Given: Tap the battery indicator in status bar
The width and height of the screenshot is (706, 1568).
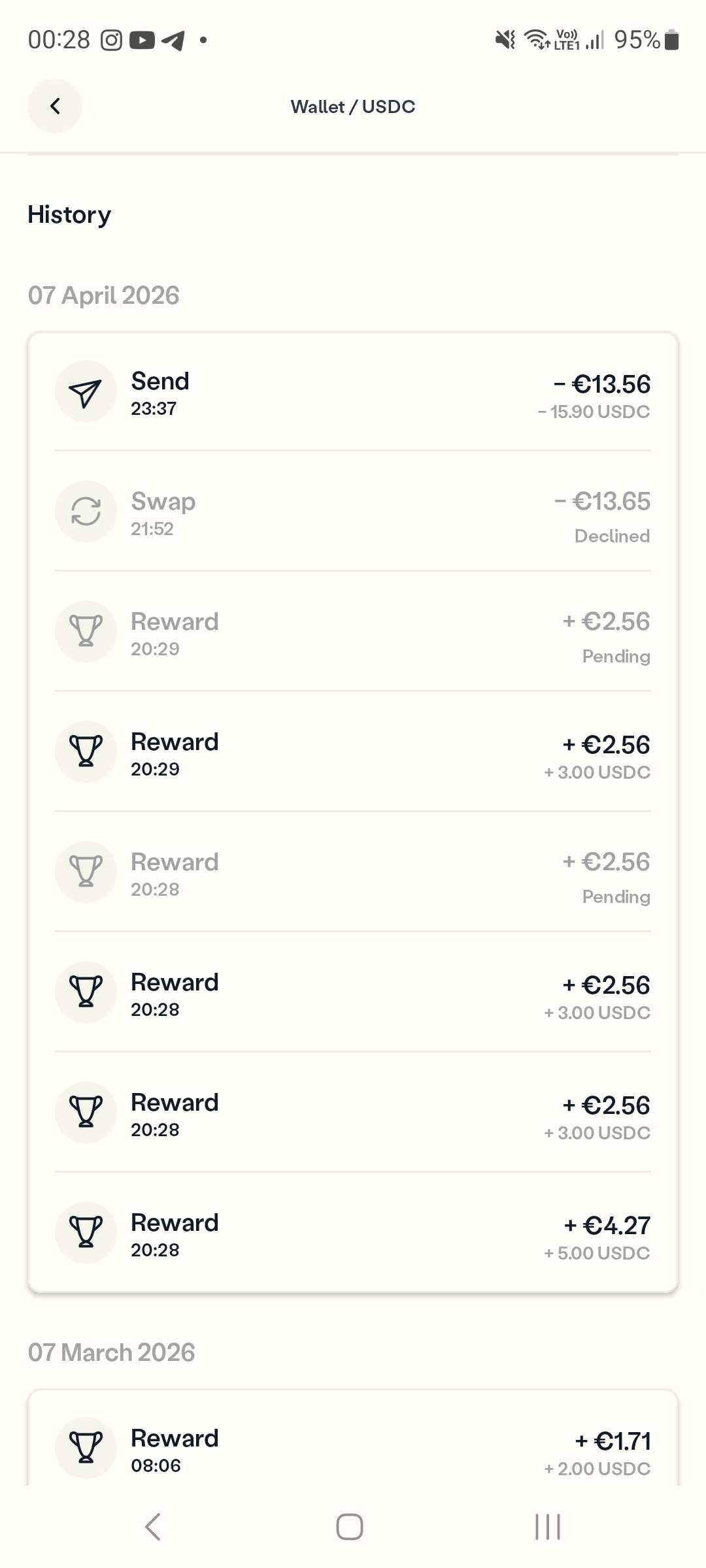Looking at the screenshot, I should (x=671, y=41).
